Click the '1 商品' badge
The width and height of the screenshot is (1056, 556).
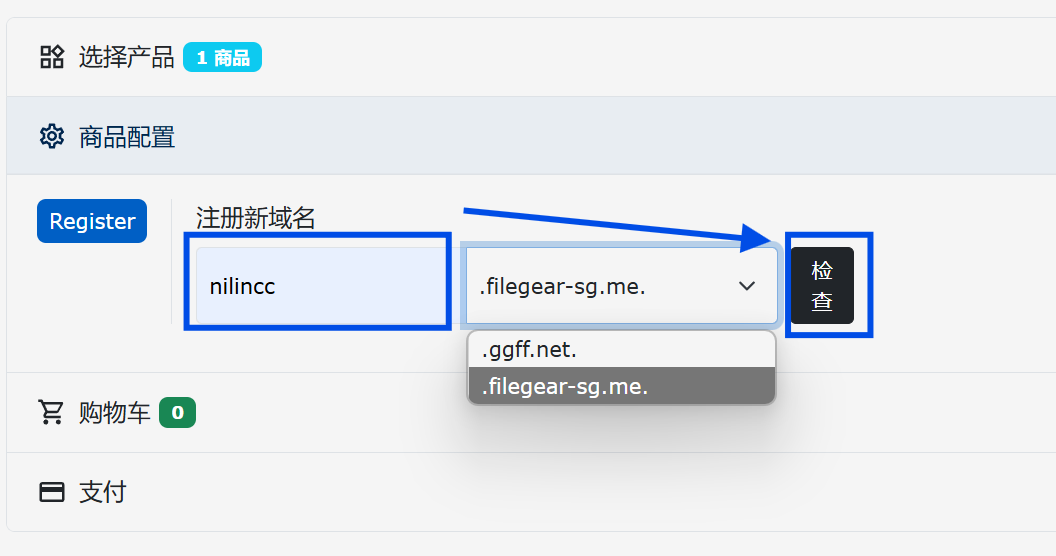(x=222, y=58)
